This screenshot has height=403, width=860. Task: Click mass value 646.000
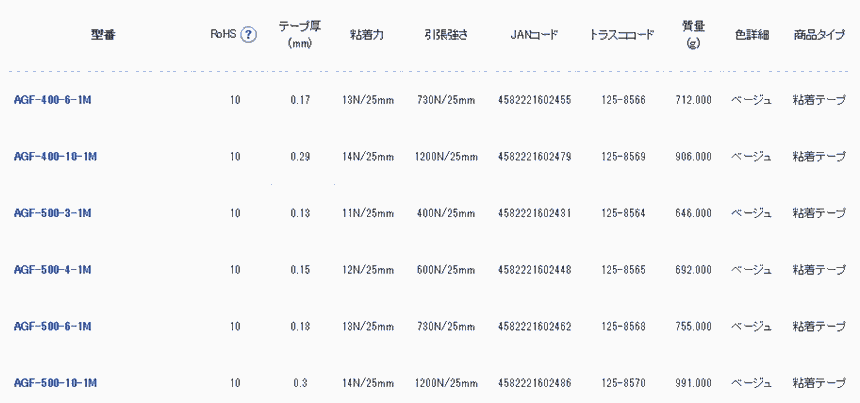pyautogui.click(x=693, y=213)
